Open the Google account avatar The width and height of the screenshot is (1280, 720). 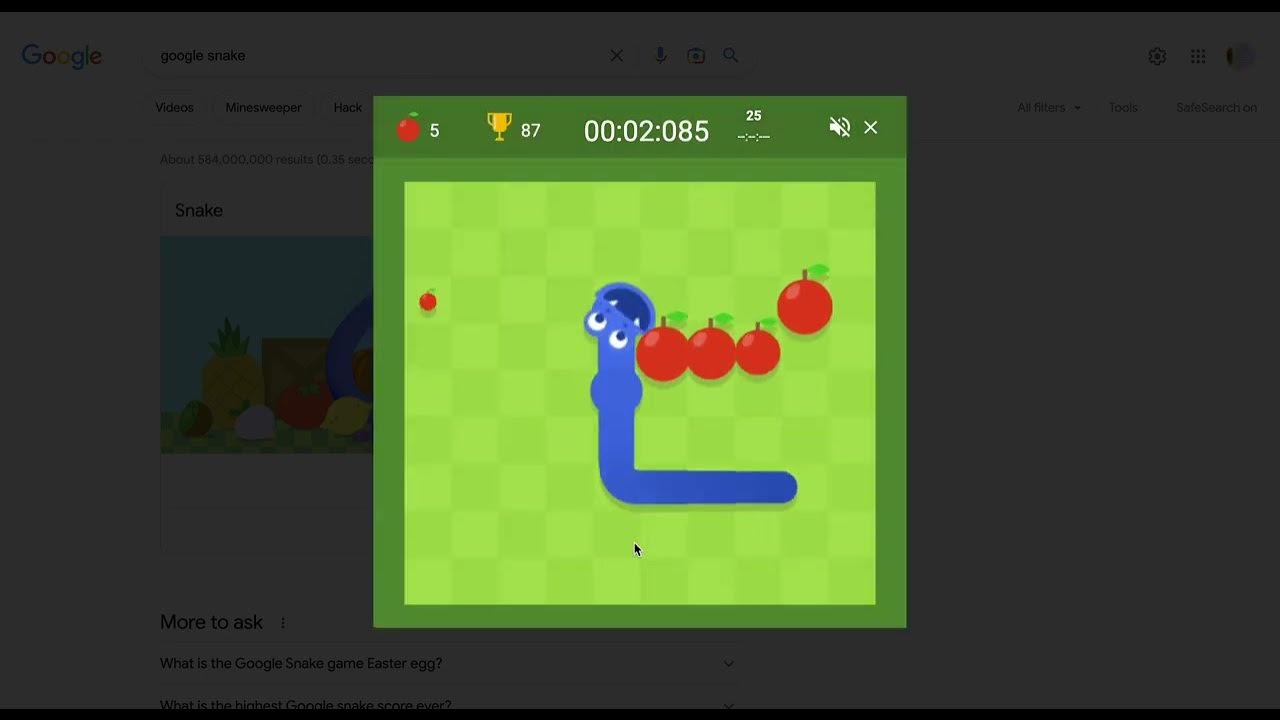1240,56
